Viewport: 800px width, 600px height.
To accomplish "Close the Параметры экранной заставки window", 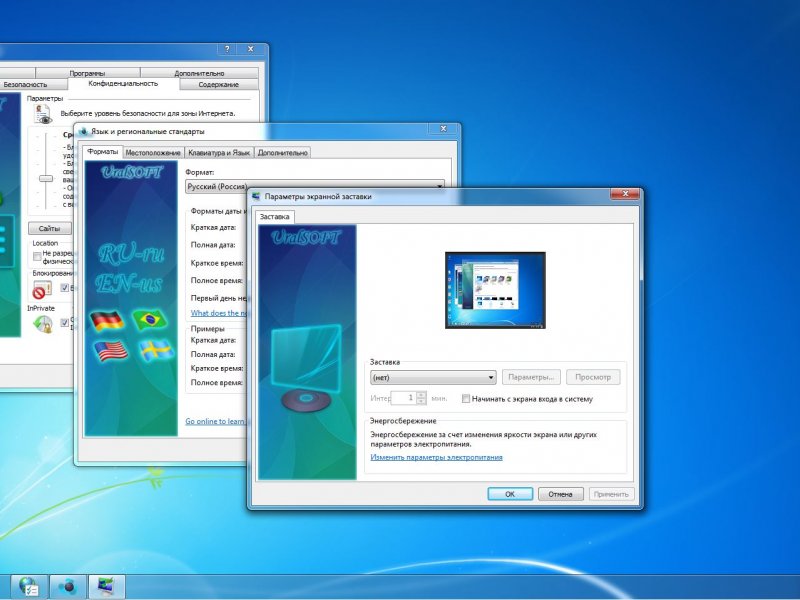I will pos(625,194).
